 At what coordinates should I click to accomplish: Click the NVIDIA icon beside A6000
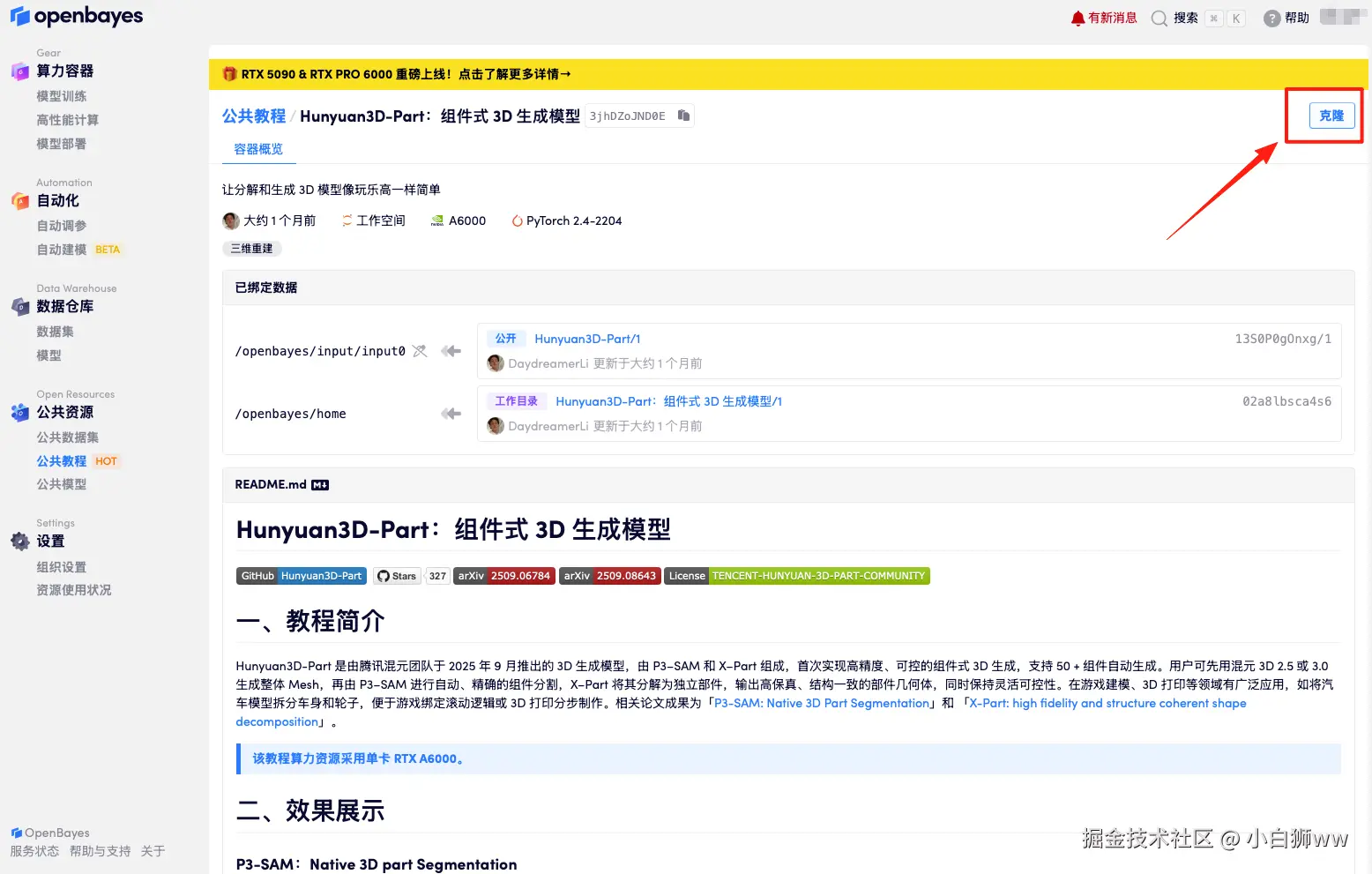(x=436, y=221)
